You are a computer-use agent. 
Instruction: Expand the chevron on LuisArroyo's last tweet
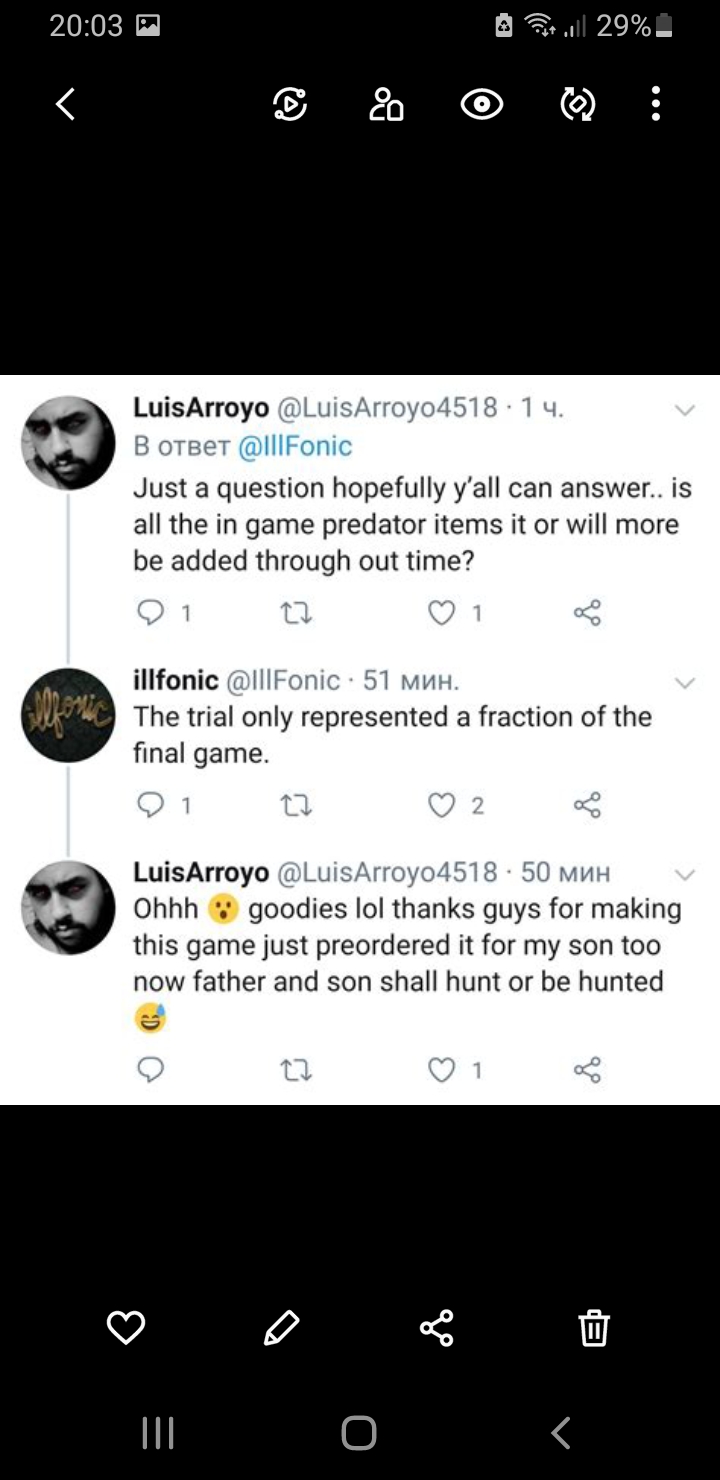tap(685, 875)
